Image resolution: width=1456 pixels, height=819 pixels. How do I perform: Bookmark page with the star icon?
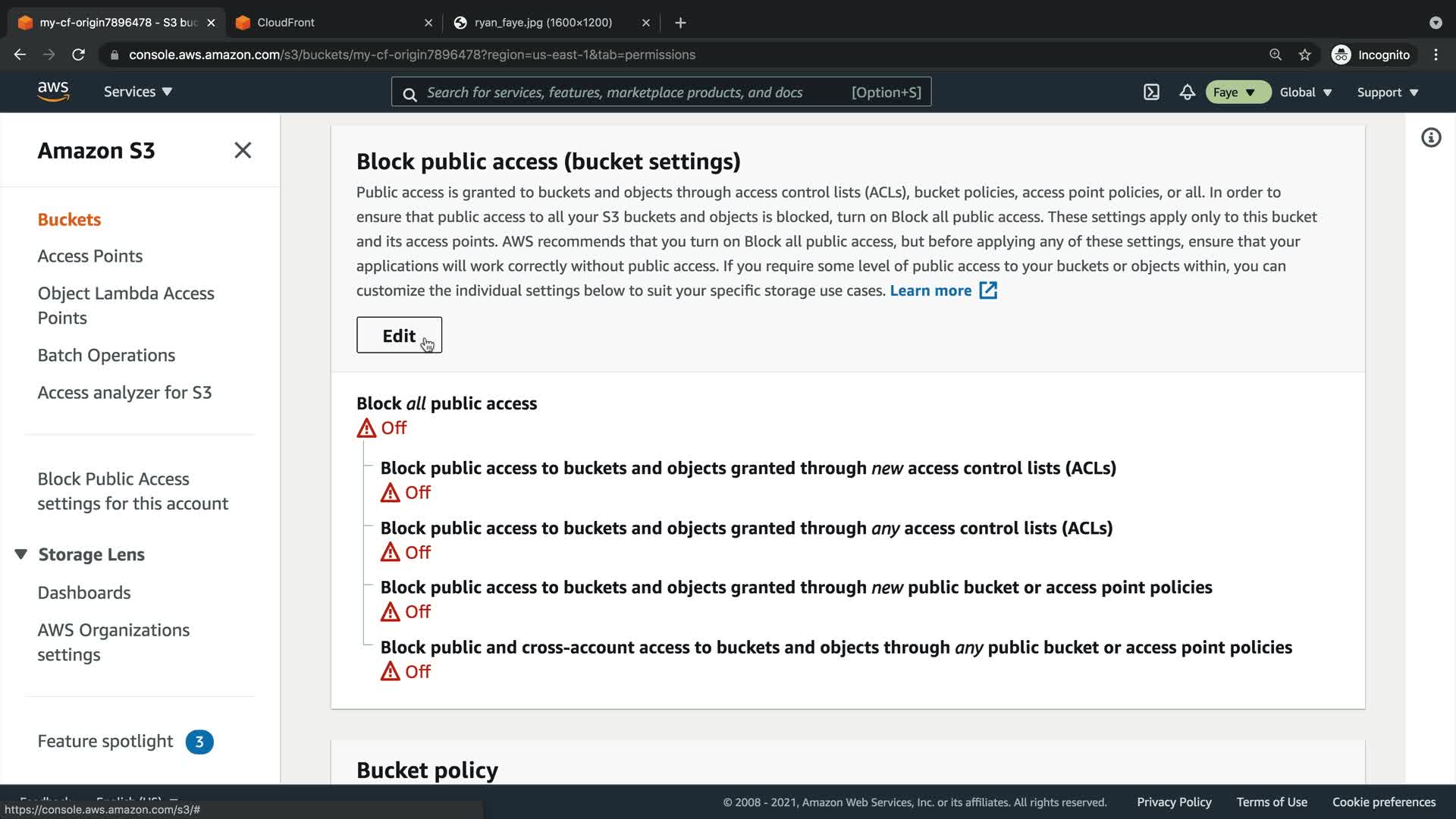(x=1304, y=55)
